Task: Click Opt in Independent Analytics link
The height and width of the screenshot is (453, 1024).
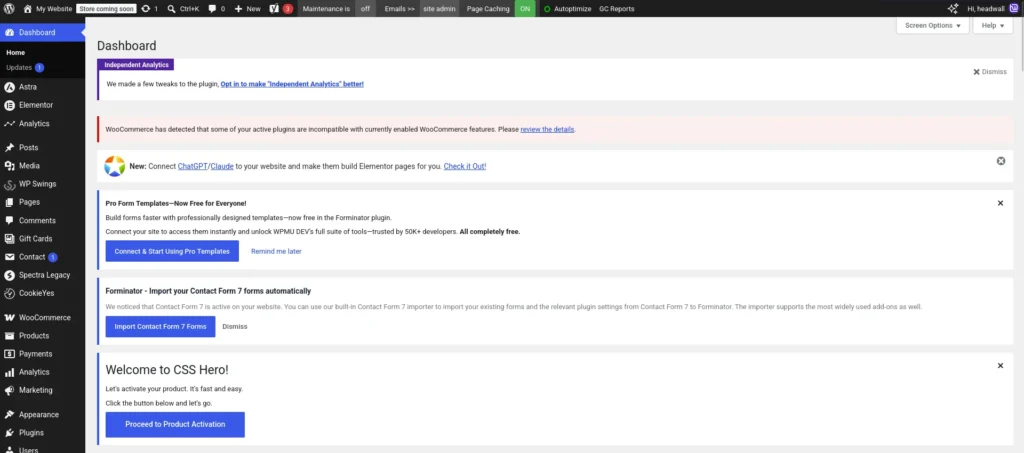Action: (x=292, y=84)
